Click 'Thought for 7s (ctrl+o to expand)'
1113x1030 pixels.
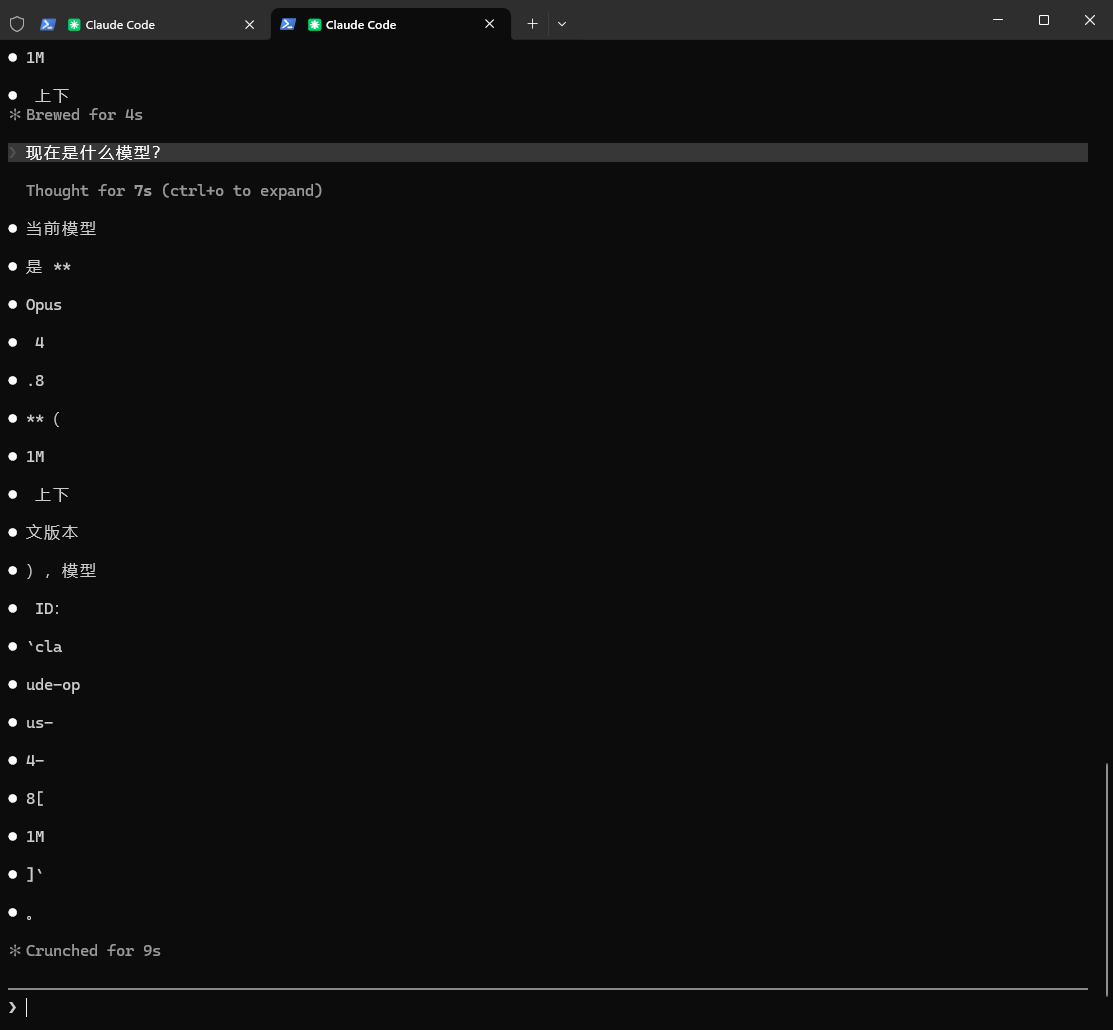click(x=175, y=191)
